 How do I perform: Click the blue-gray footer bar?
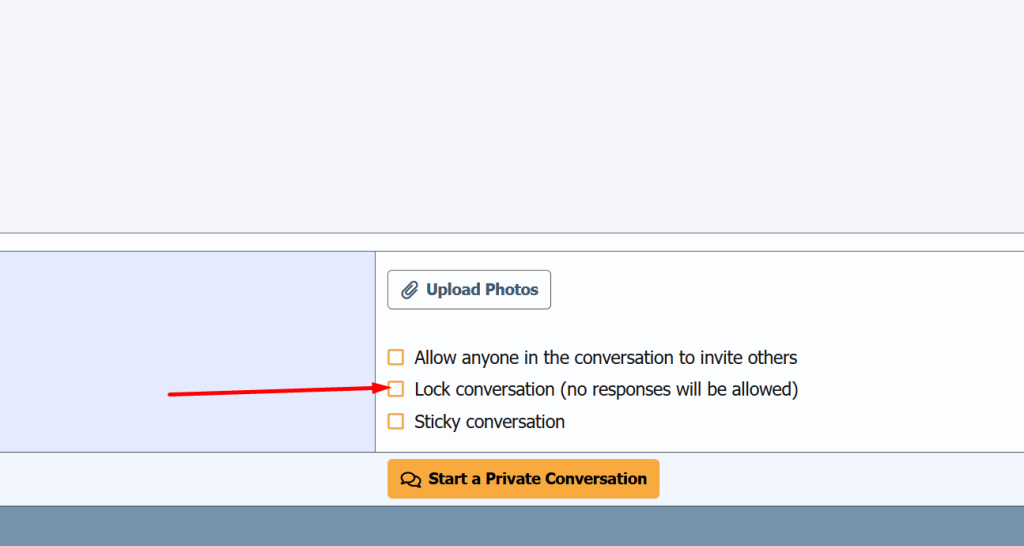512,526
